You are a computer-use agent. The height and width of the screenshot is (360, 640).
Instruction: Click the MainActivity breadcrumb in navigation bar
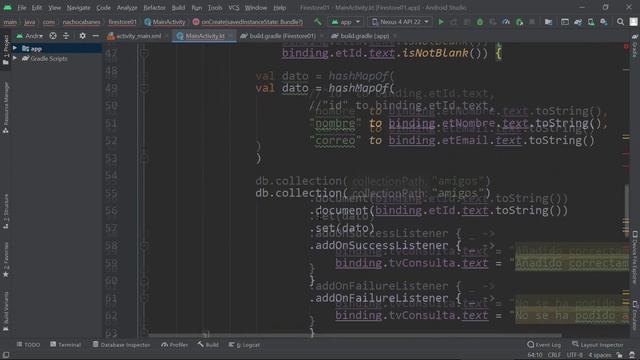165,22
